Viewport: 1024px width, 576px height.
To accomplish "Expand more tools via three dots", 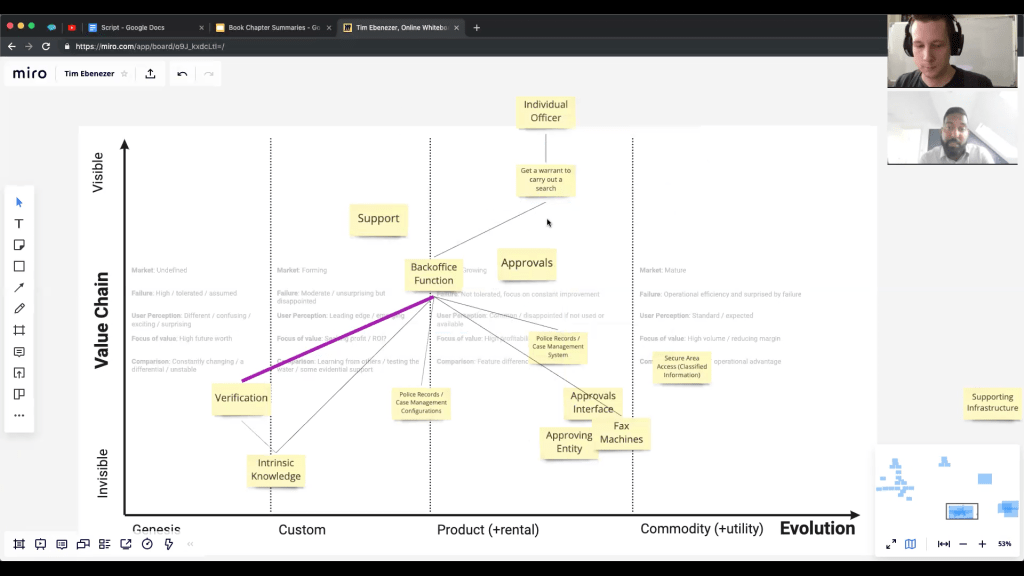I will click(19, 415).
